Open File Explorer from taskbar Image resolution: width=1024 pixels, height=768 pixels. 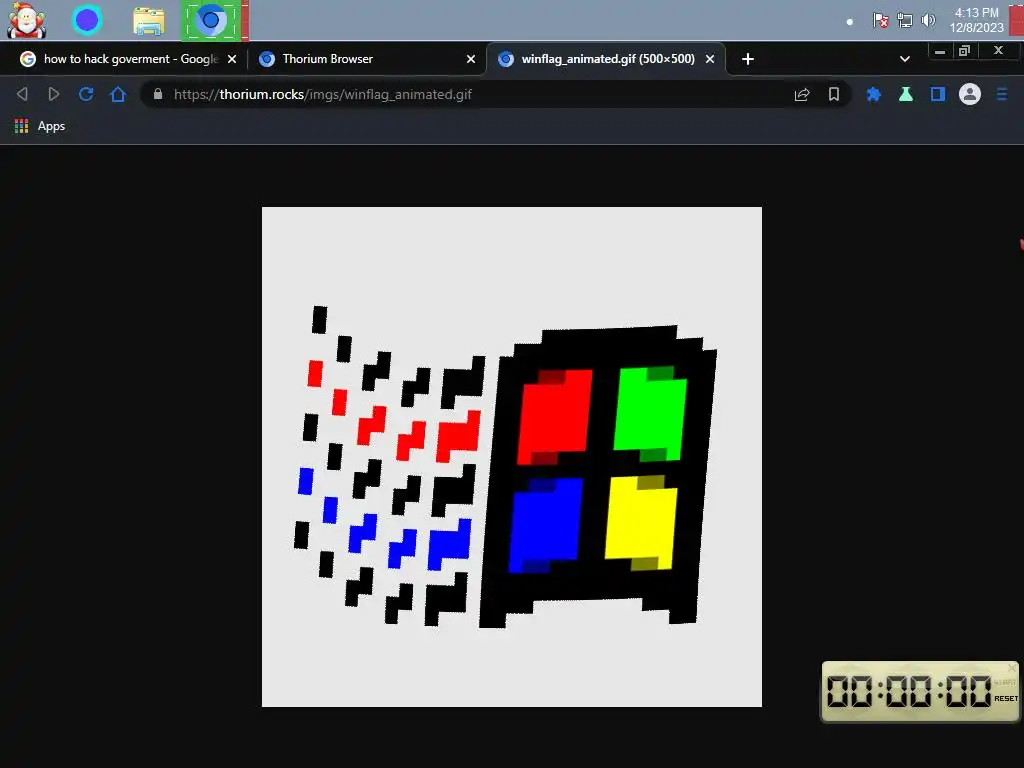(x=149, y=21)
